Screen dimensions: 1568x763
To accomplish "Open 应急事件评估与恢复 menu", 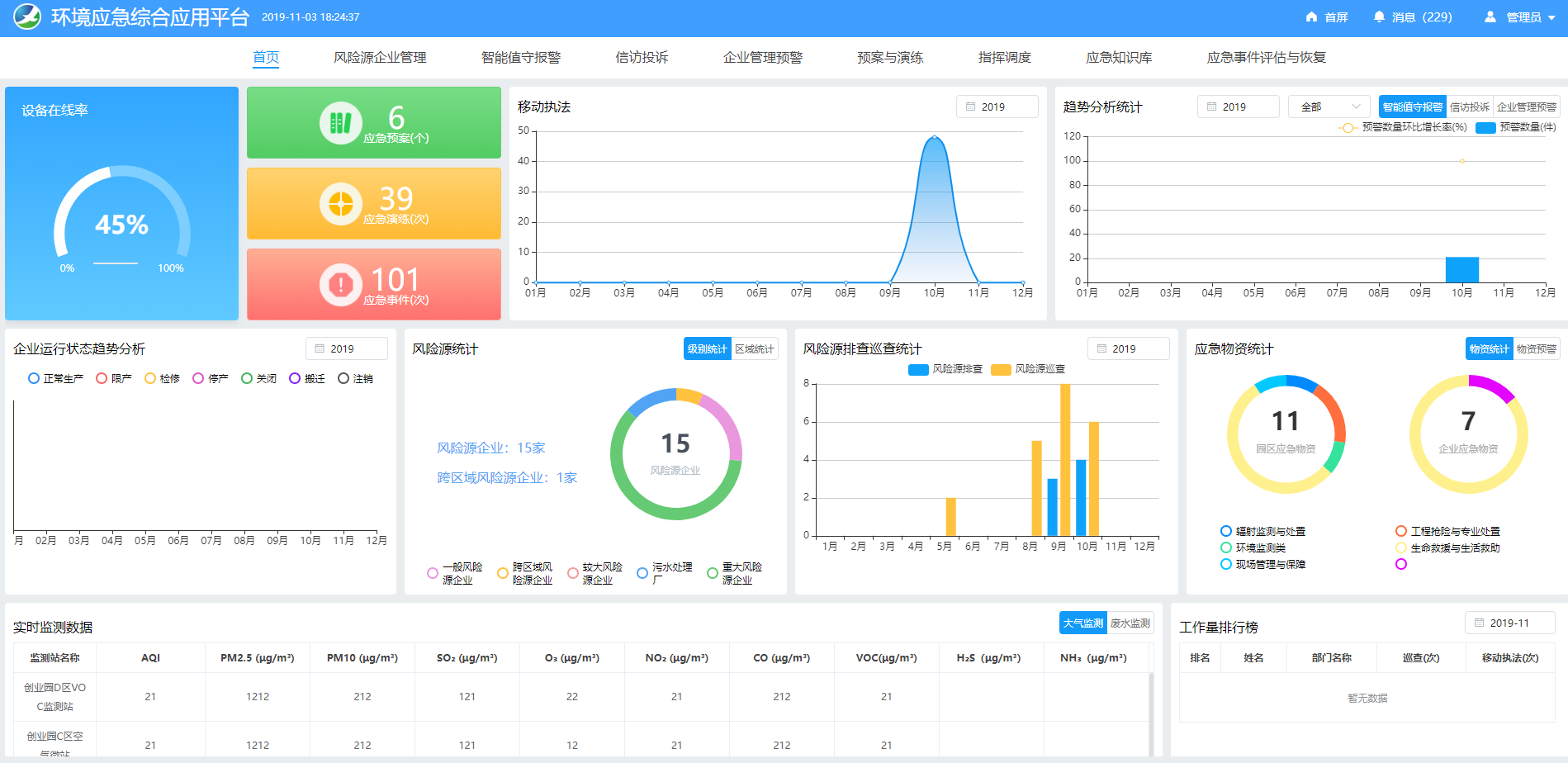I will (1267, 57).
